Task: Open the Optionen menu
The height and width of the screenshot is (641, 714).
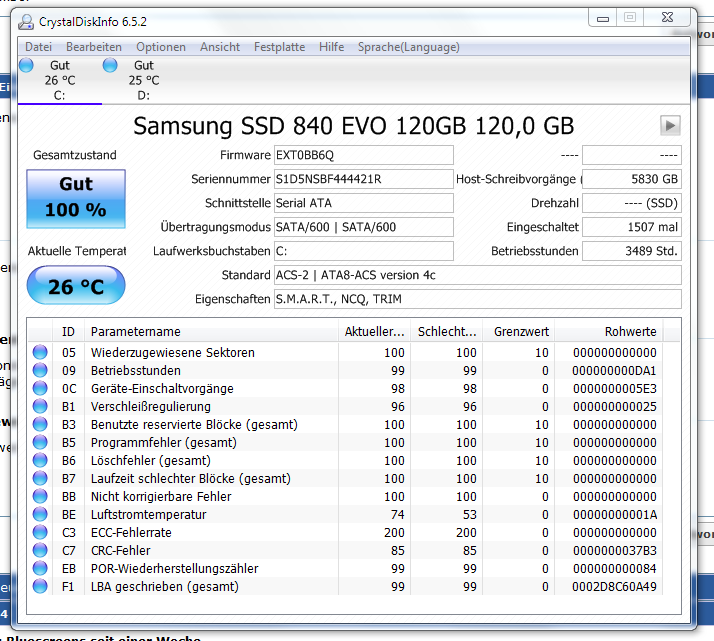Action: 161,47
